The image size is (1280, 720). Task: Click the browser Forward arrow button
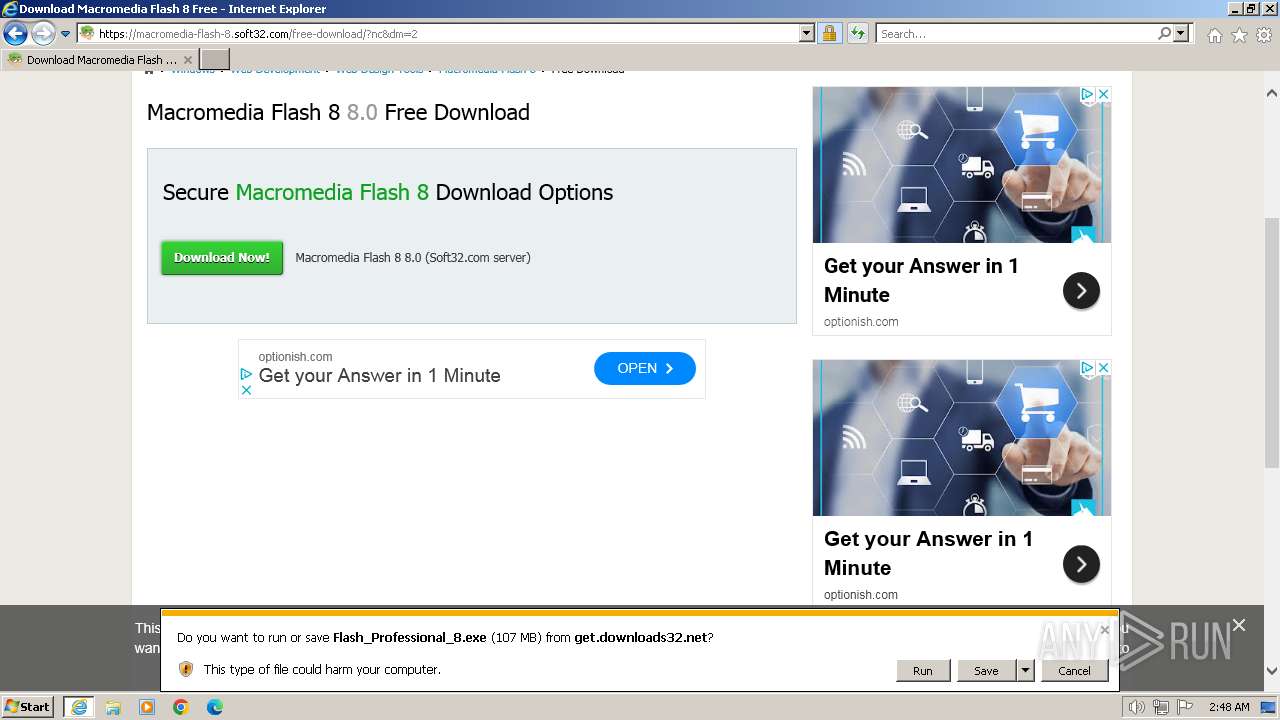click(x=42, y=34)
